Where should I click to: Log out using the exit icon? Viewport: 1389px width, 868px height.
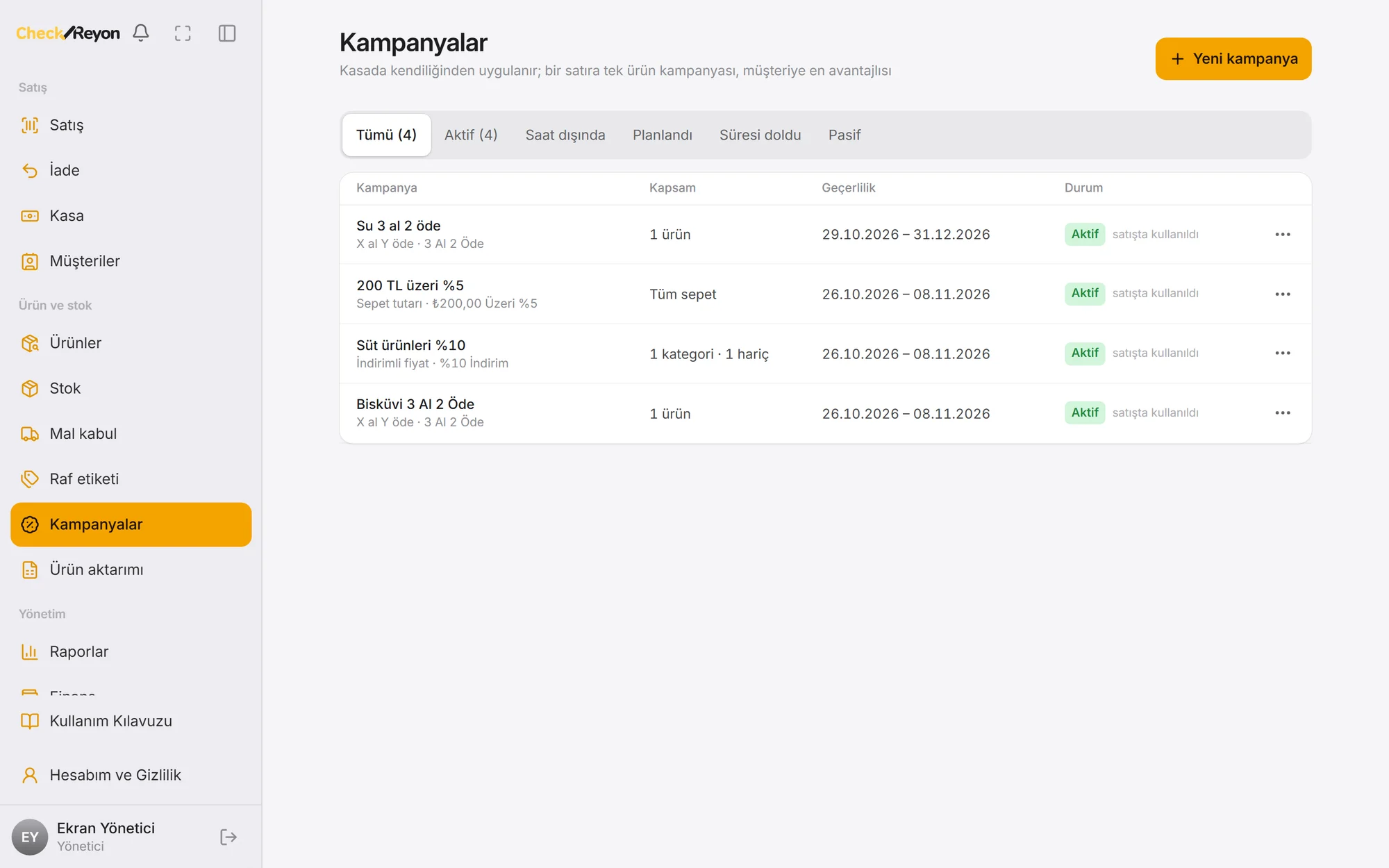[228, 837]
